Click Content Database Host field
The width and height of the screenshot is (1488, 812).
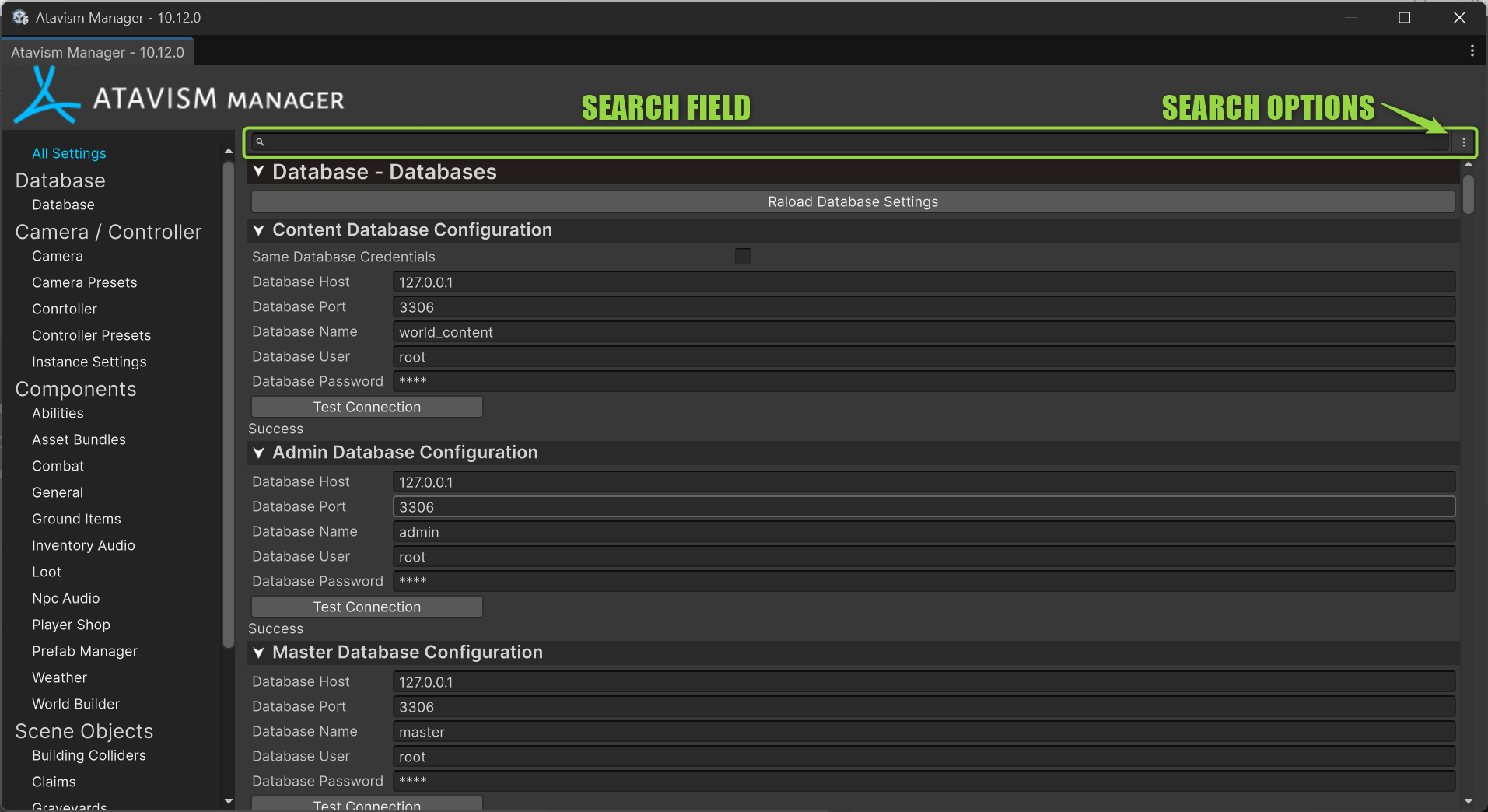(924, 282)
